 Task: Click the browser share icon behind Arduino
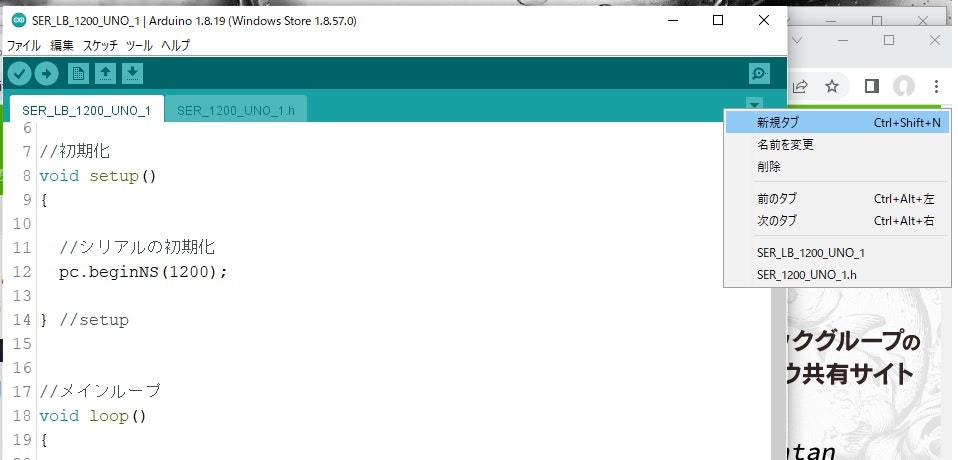point(800,86)
